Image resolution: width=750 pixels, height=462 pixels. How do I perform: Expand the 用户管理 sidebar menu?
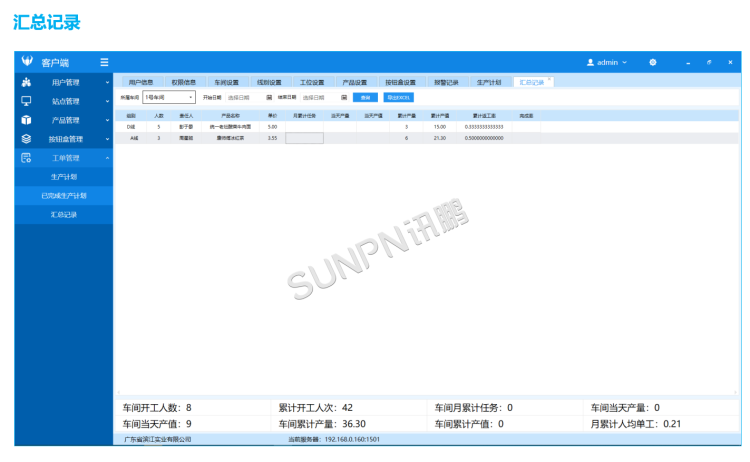point(107,82)
